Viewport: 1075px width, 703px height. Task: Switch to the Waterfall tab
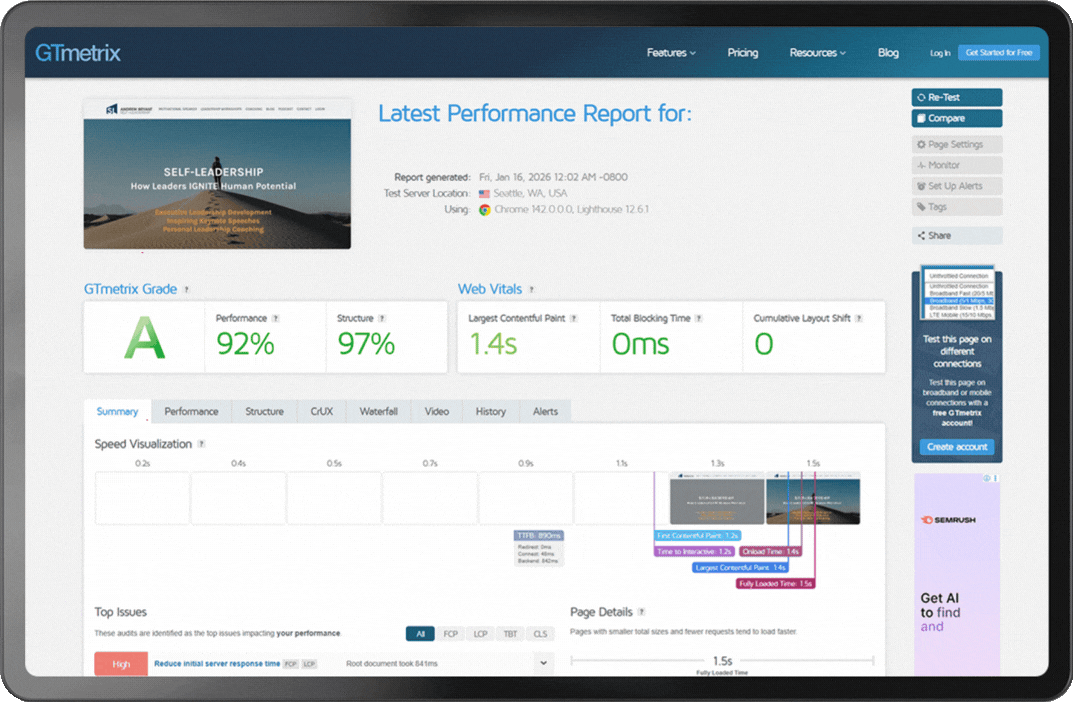click(379, 411)
